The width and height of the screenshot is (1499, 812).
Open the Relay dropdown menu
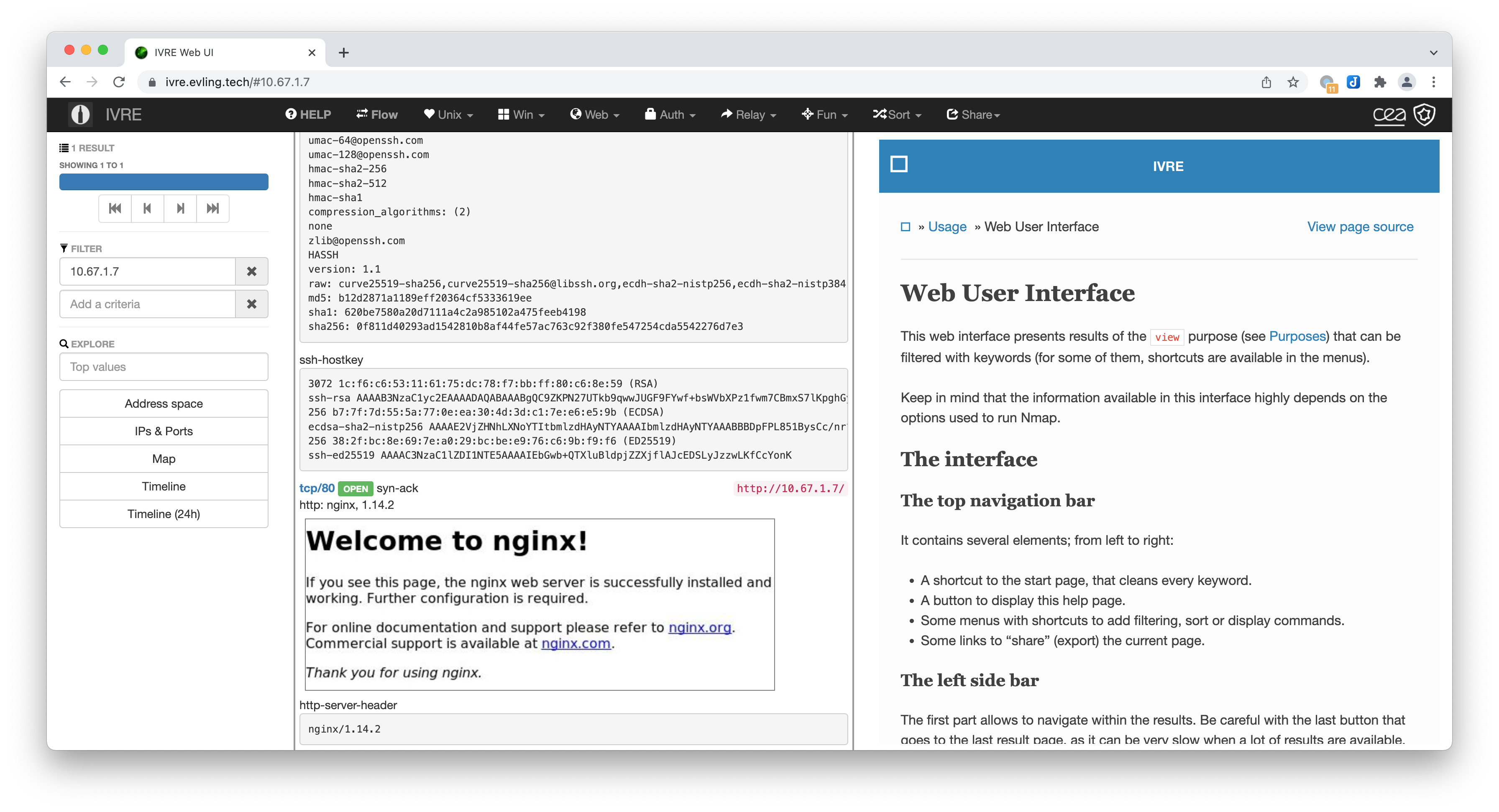[749, 114]
